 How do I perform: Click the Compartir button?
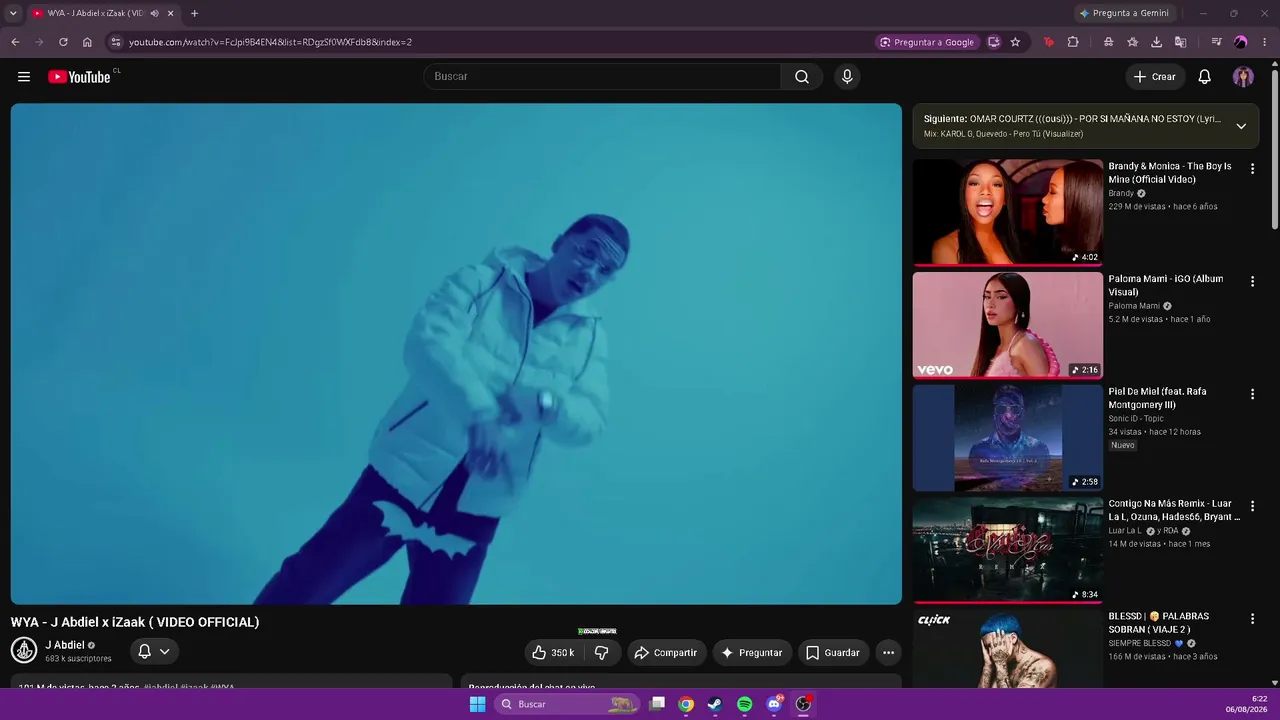(667, 653)
